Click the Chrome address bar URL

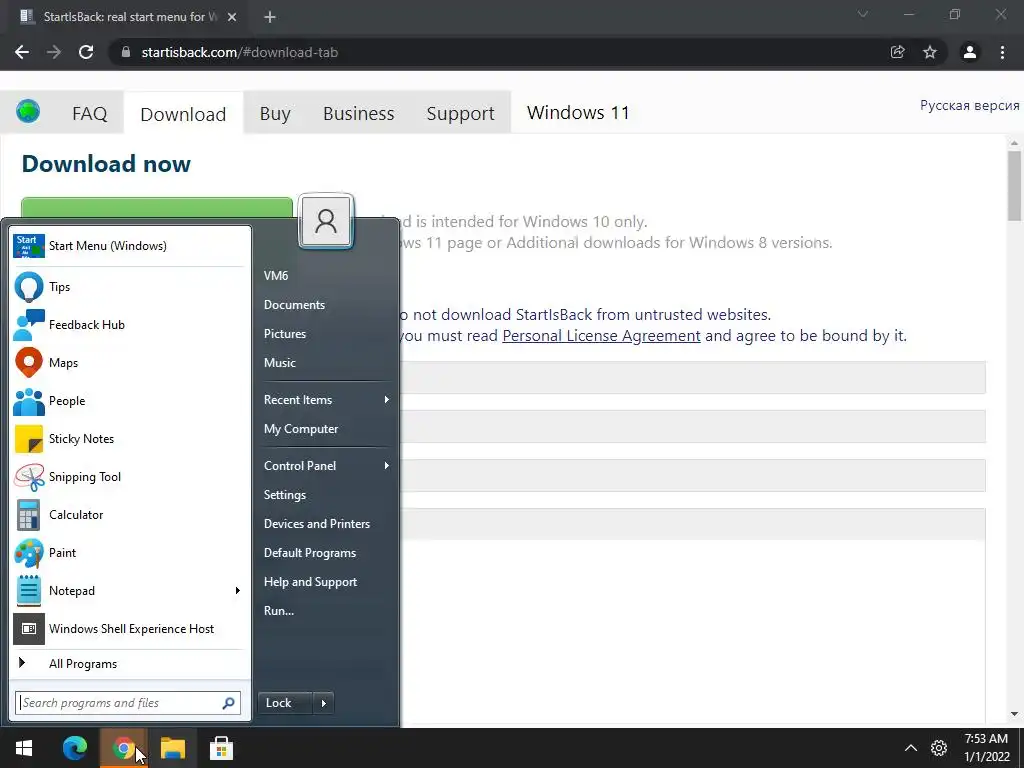[240, 52]
